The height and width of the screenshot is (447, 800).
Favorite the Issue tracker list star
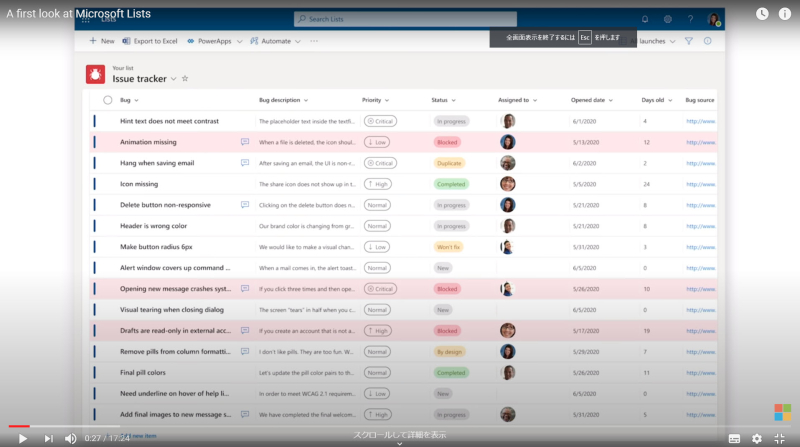point(185,79)
